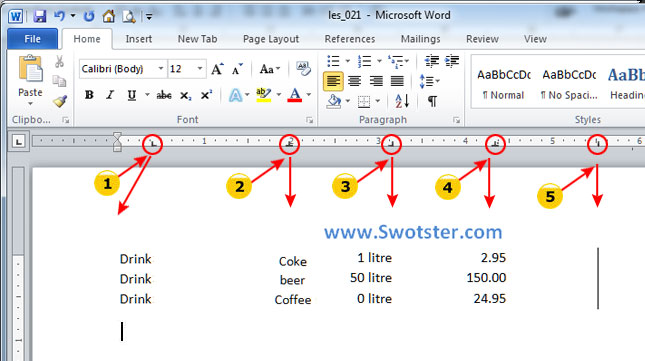Image resolution: width=645 pixels, height=361 pixels.
Task: Toggle Bold formatting
Action: [x=89, y=95]
